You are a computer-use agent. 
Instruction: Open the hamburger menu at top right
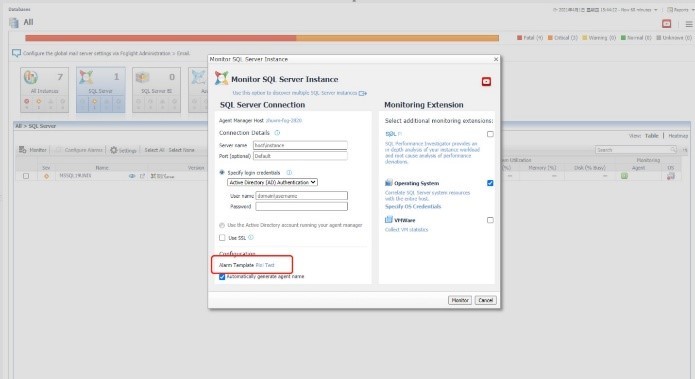click(x=689, y=24)
